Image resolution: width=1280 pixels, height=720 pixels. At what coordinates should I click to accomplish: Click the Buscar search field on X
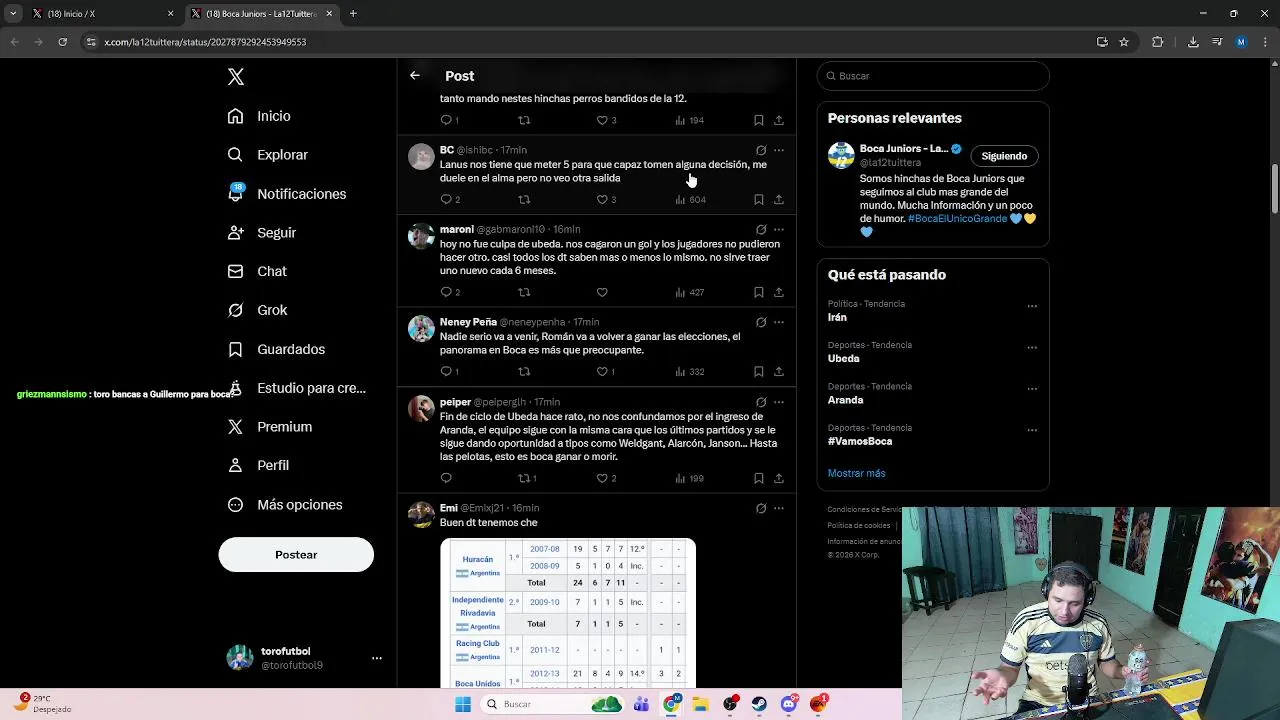click(x=934, y=76)
